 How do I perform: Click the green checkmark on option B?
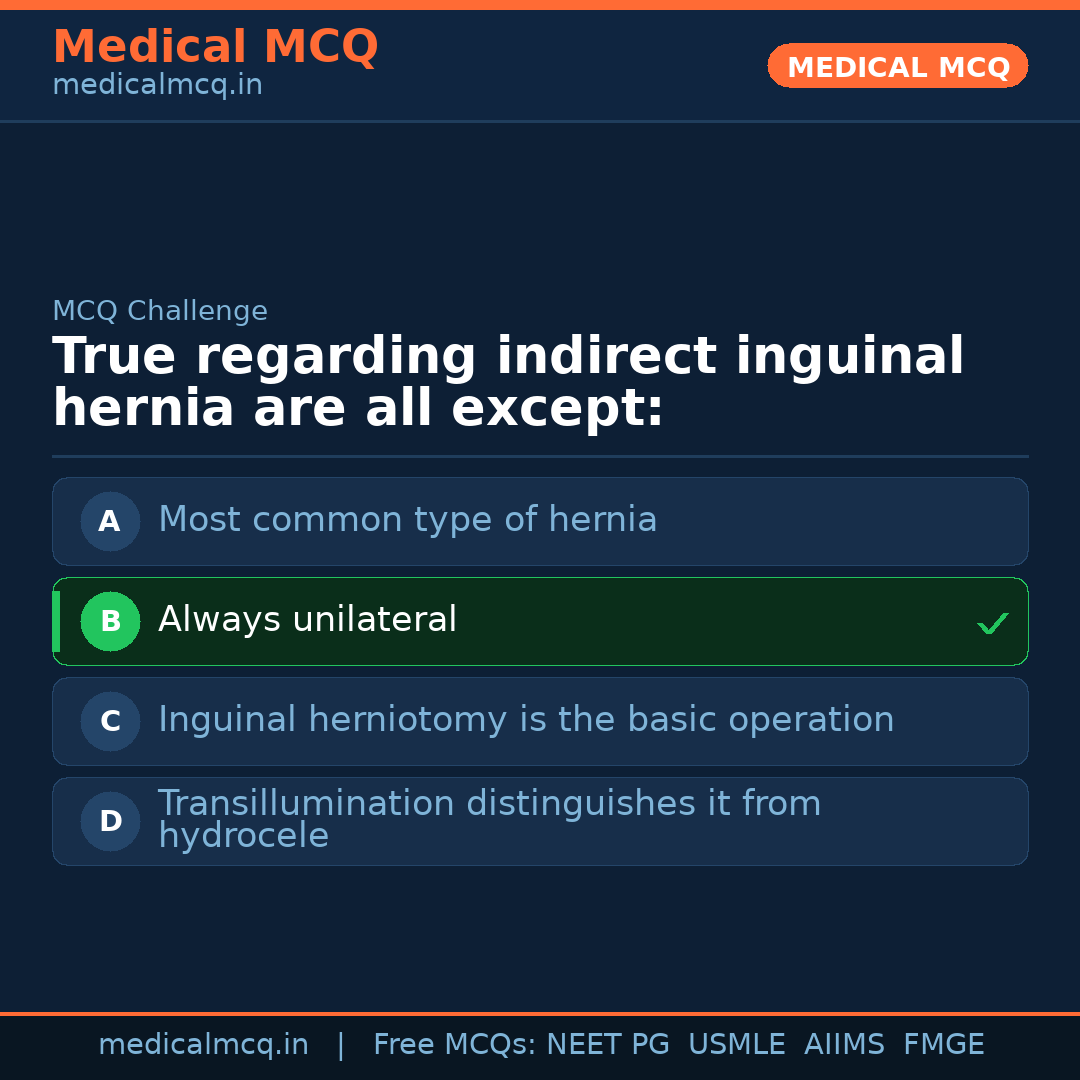[992, 623]
